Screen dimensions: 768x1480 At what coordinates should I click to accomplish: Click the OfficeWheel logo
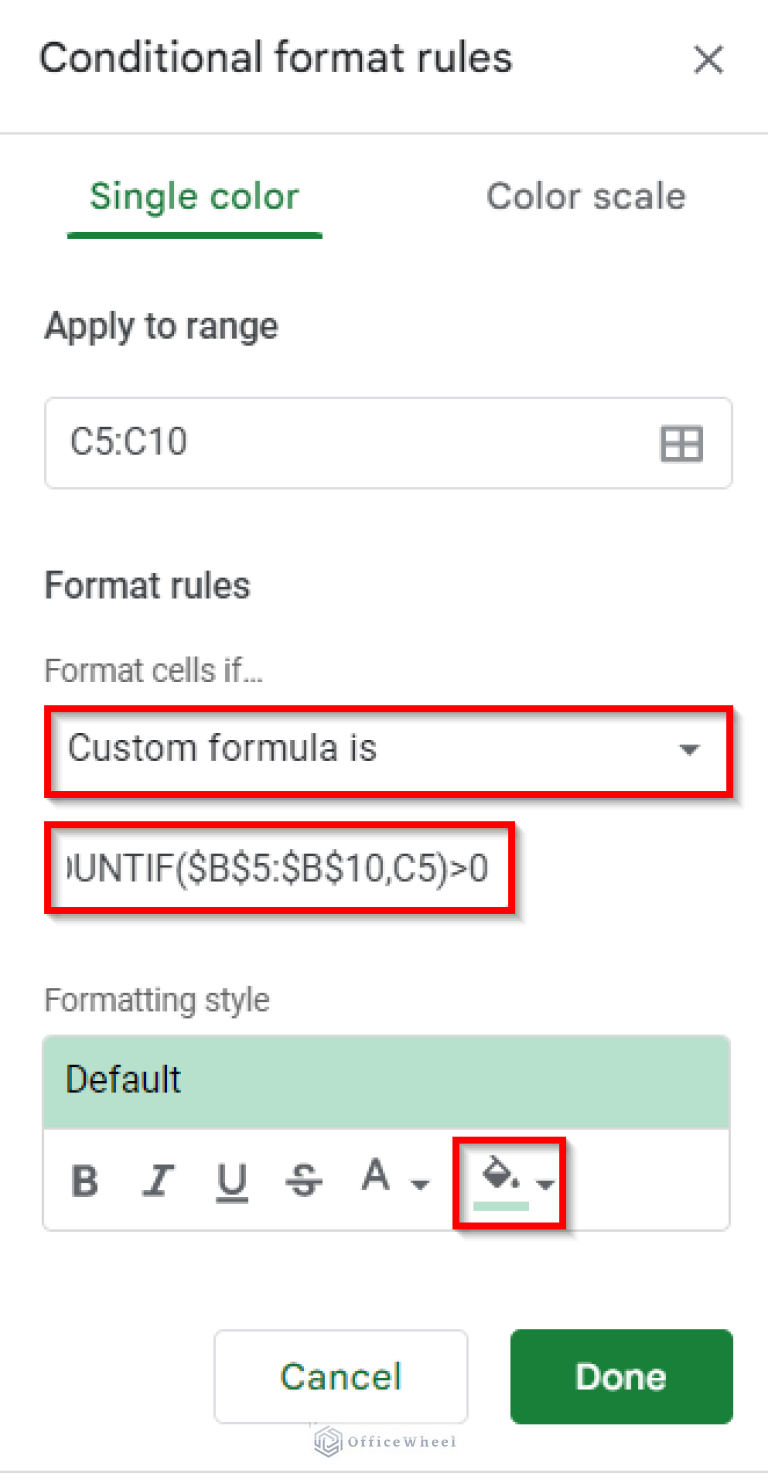(x=383, y=1441)
